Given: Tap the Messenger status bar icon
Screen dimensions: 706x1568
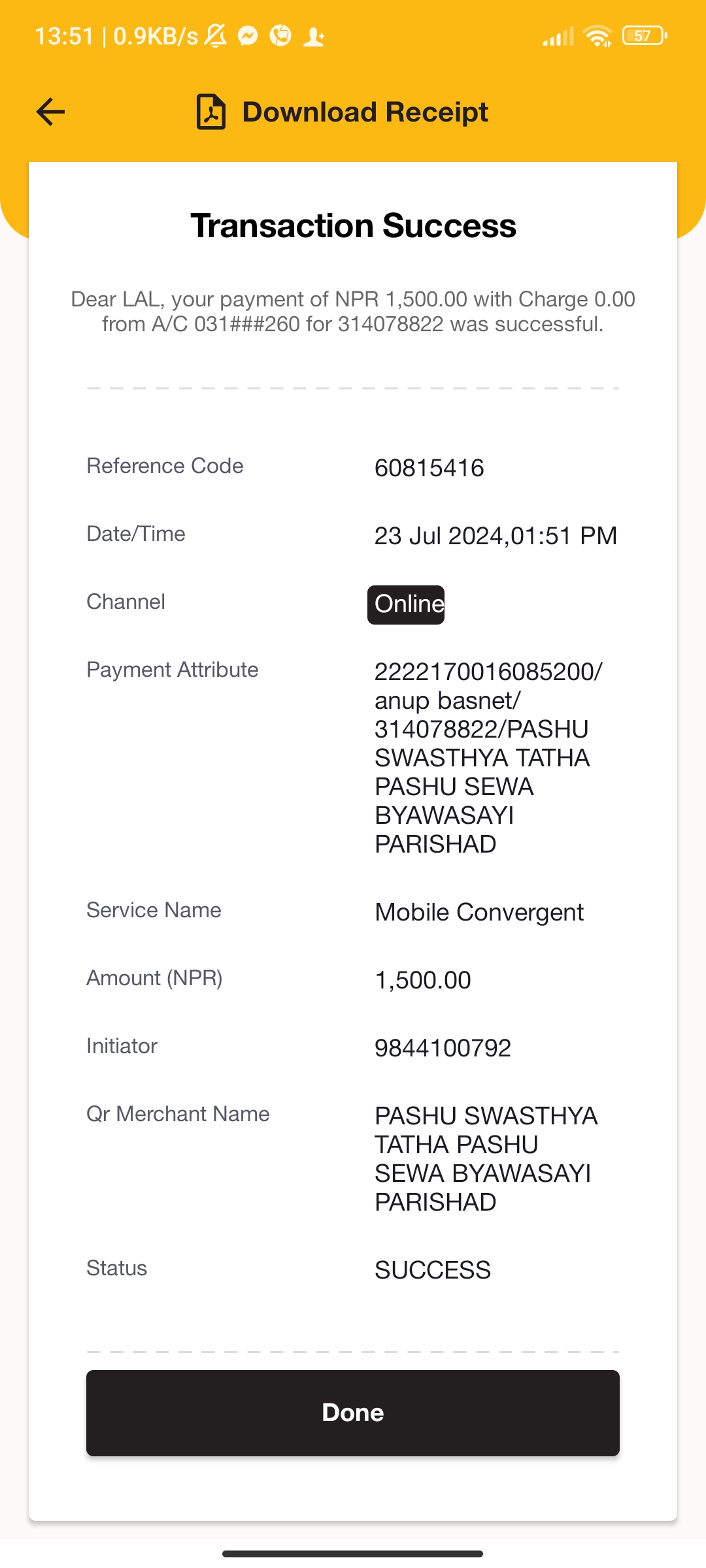Looking at the screenshot, I should (248, 35).
